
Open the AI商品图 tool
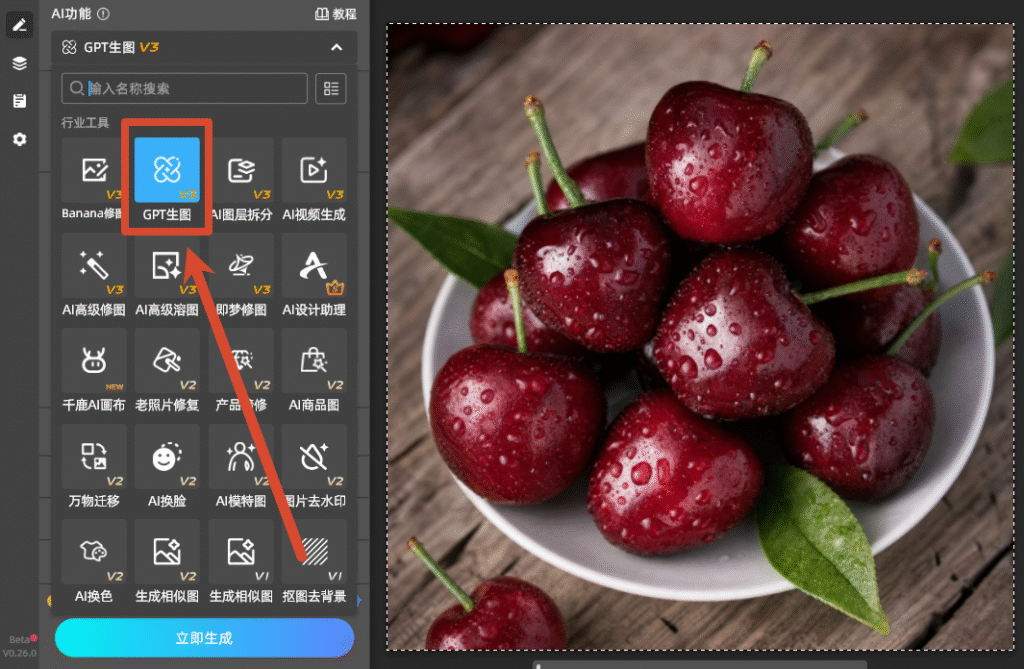[x=314, y=371]
